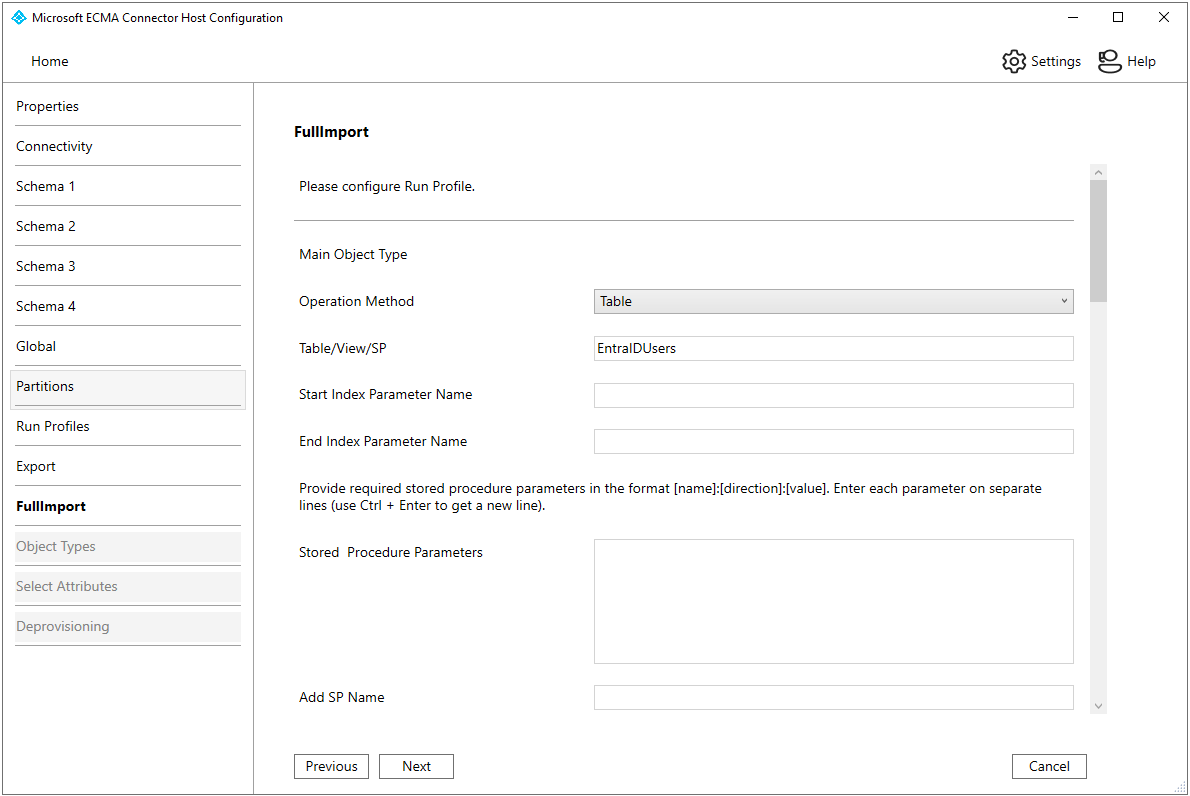1190x796 pixels.
Task: Open the Run Profiles page
Action: click(53, 426)
